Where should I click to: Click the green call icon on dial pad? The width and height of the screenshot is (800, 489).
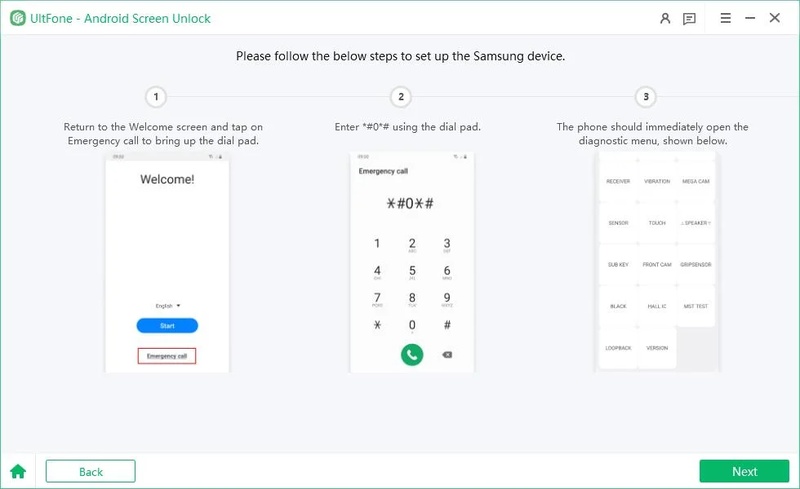pyautogui.click(x=412, y=354)
